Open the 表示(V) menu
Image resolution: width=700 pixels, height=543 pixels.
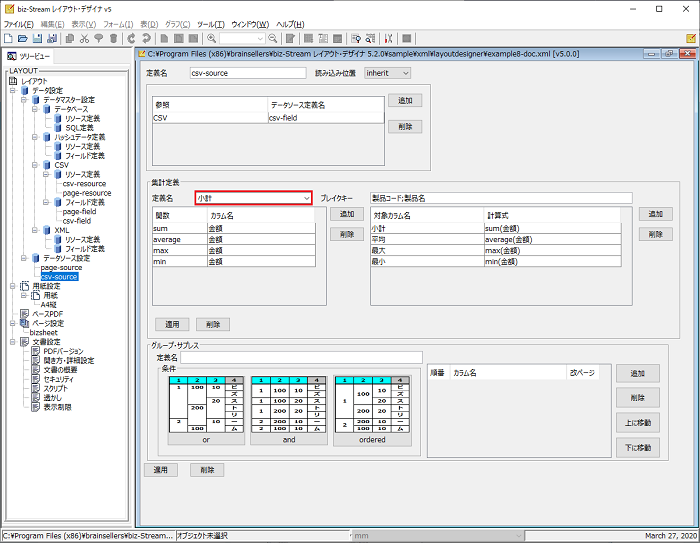83,24
